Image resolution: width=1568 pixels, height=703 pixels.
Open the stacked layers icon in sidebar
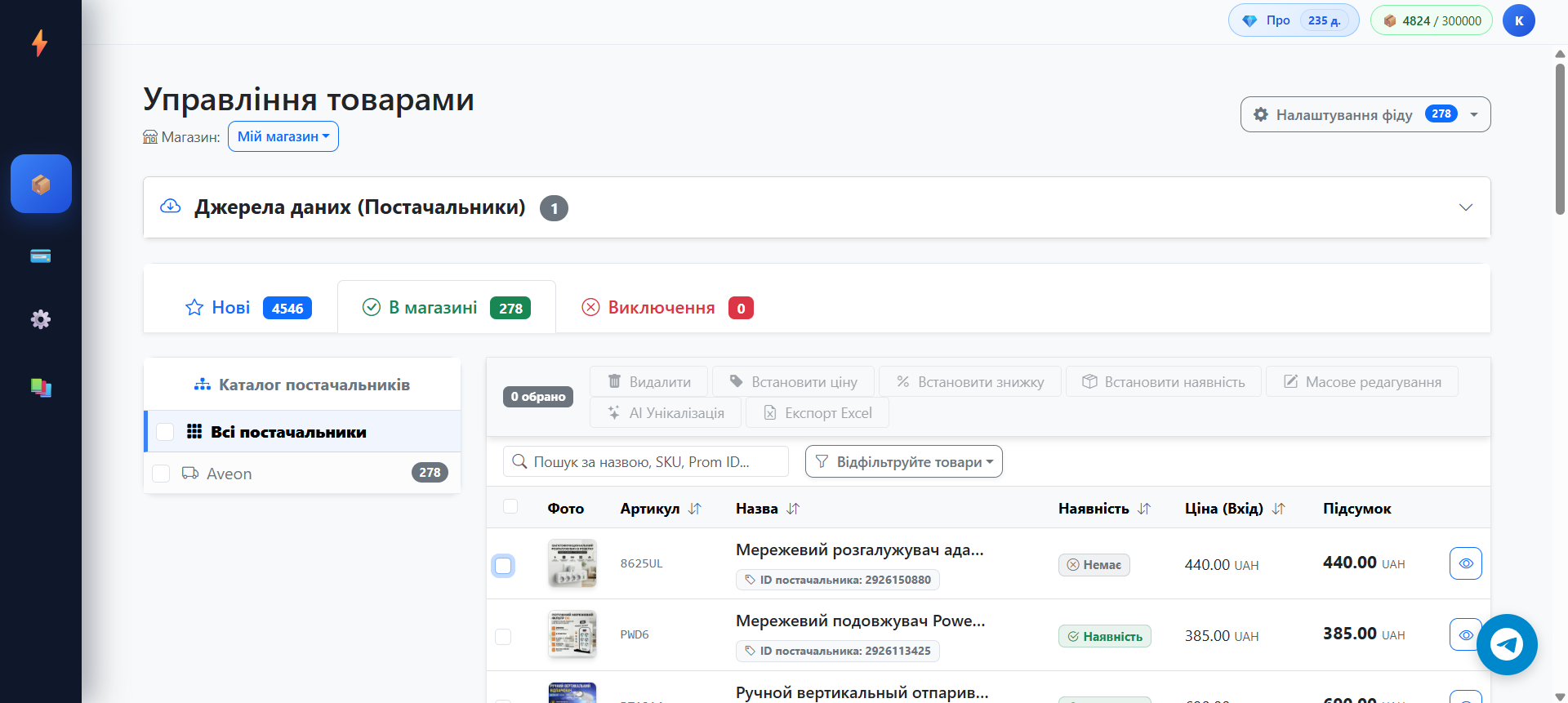pyautogui.click(x=41, y=387)
